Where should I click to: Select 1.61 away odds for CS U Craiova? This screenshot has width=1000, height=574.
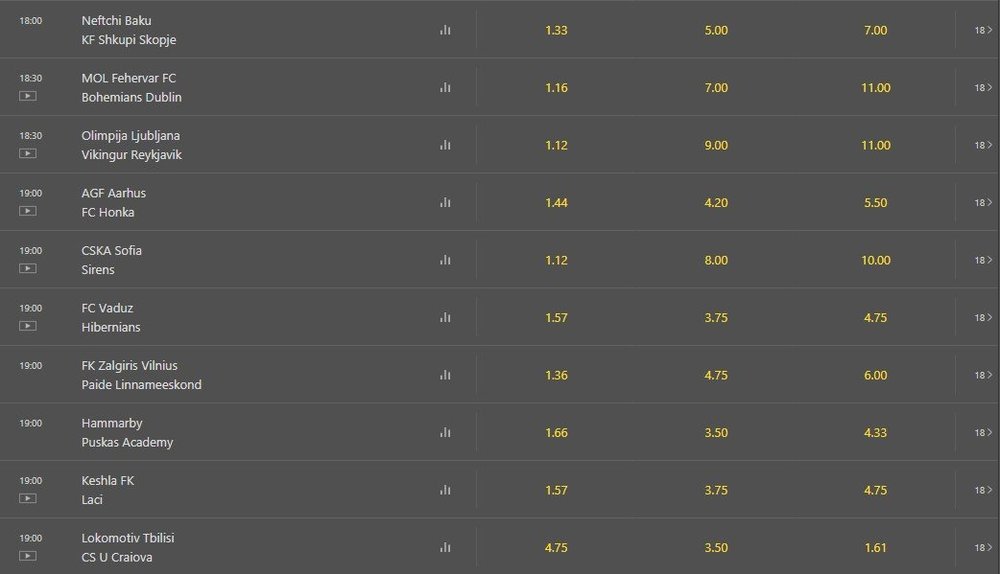pos(876,547)
